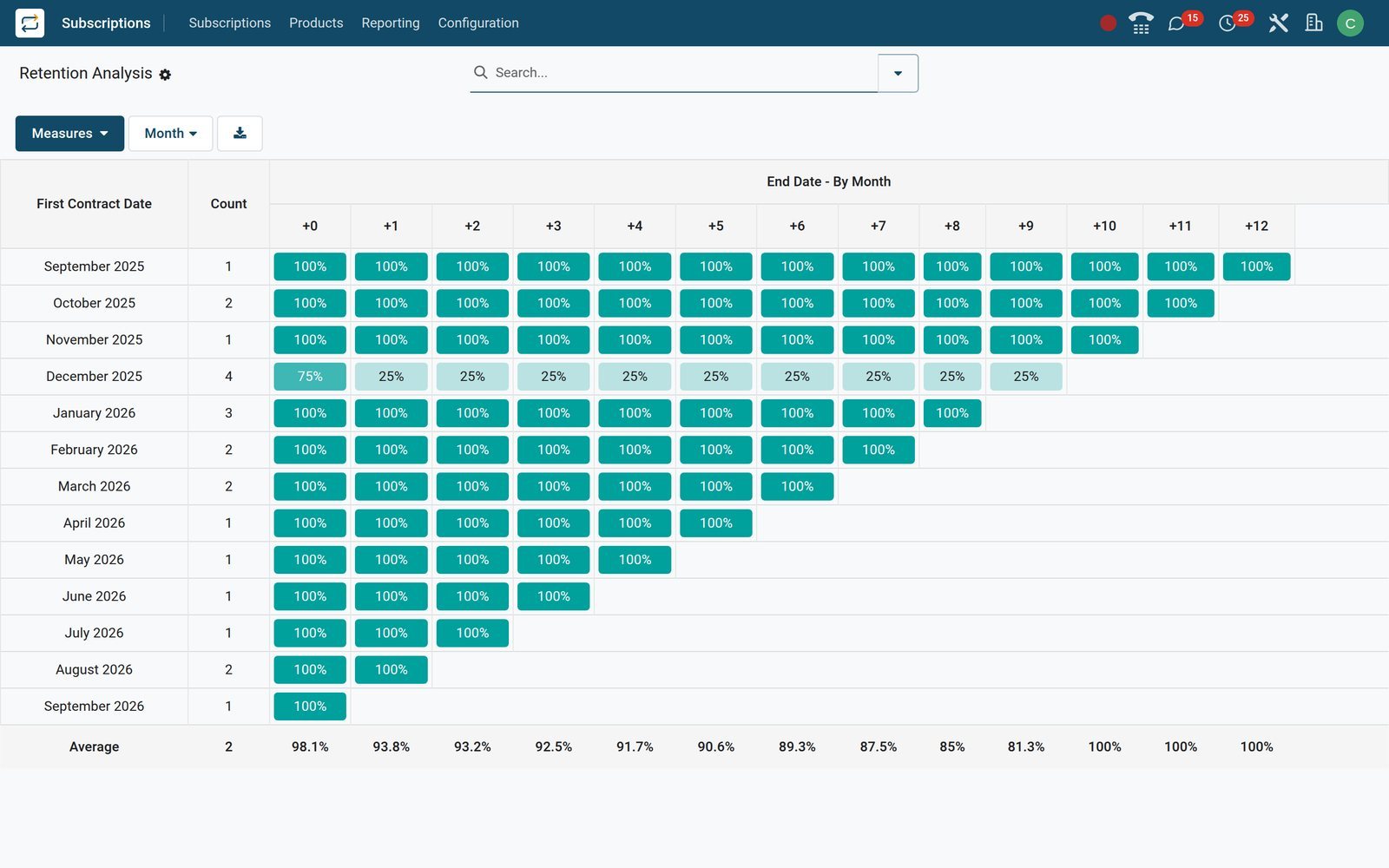Click August 2026 +1 100% cell
Viewport: 1389px width, 868px height.
[392, 670]
